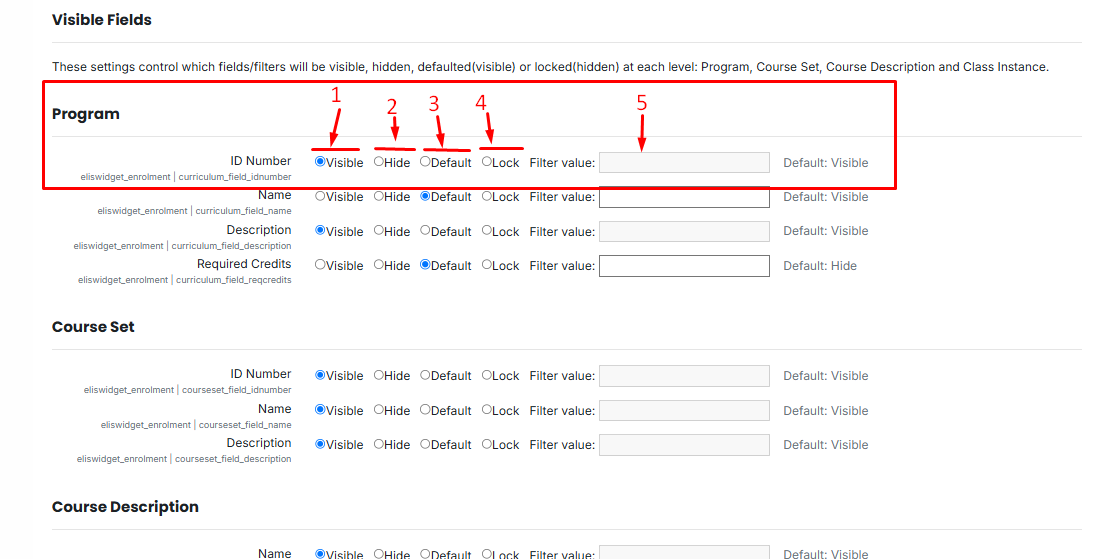Click 'Default: Visible' beside Course Set Name
The image size is (1103, 559).
click(826, 411)
